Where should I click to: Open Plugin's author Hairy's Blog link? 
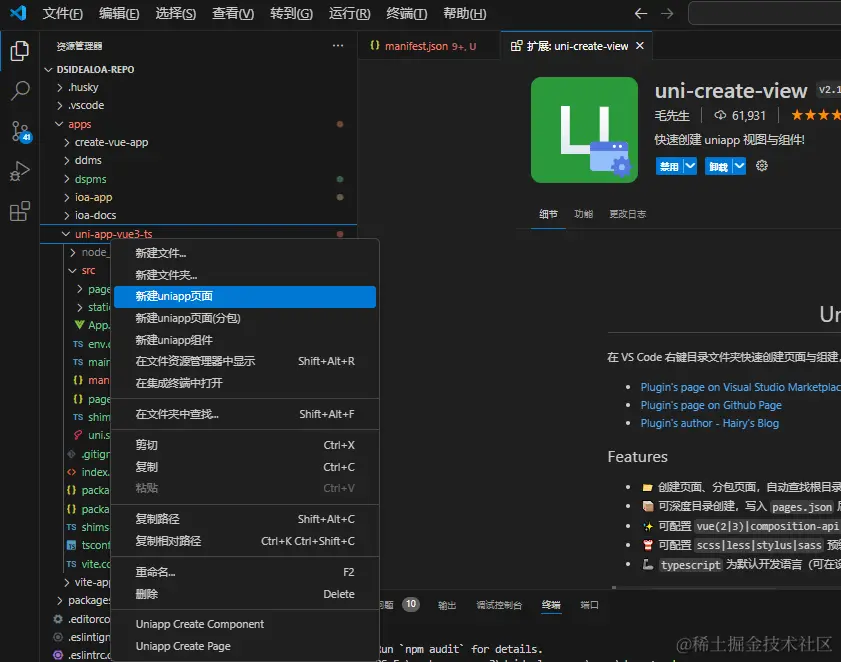pyautogui.click(x=710, y=423)
